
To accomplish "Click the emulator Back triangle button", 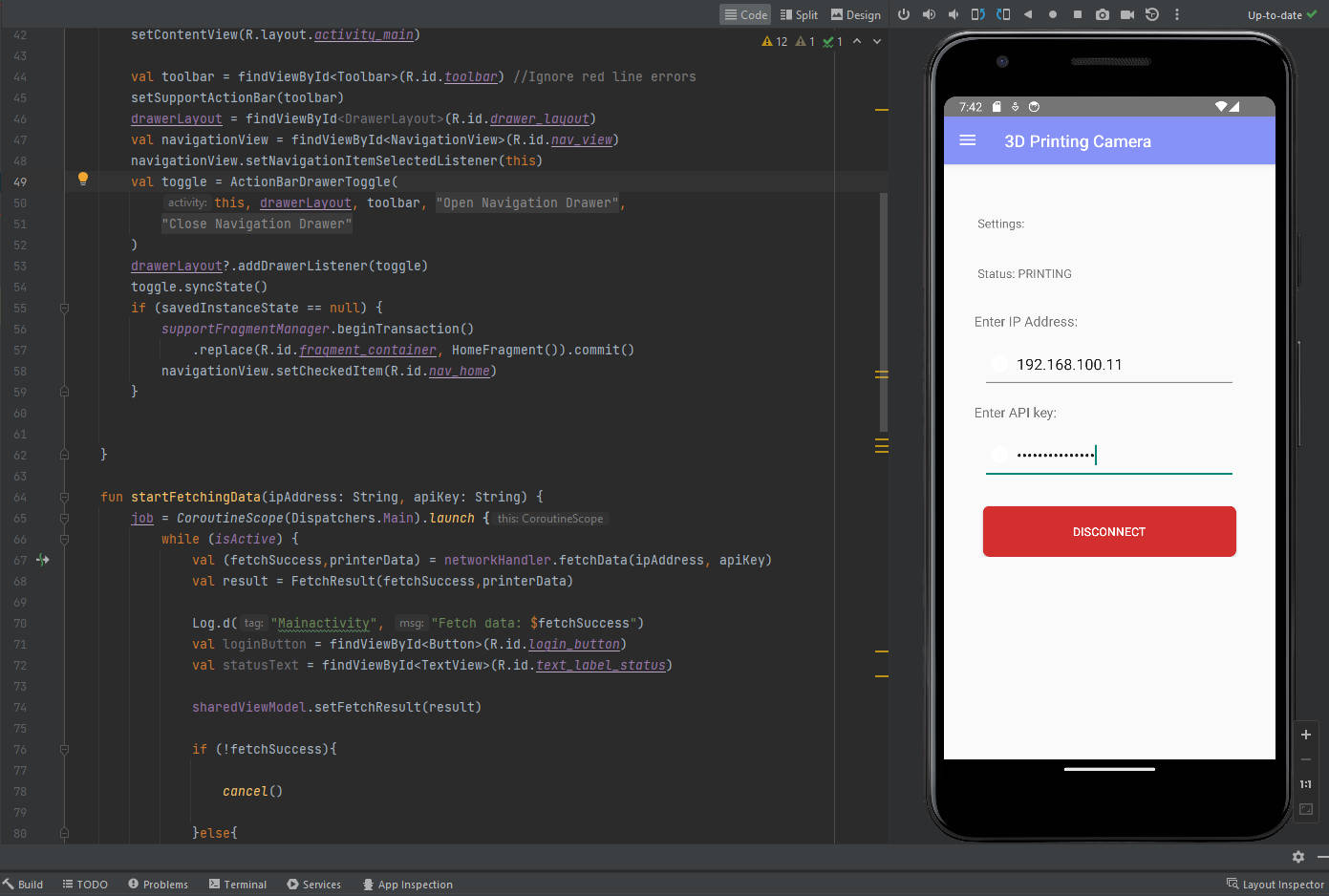I will click(x=1028, y=14).
